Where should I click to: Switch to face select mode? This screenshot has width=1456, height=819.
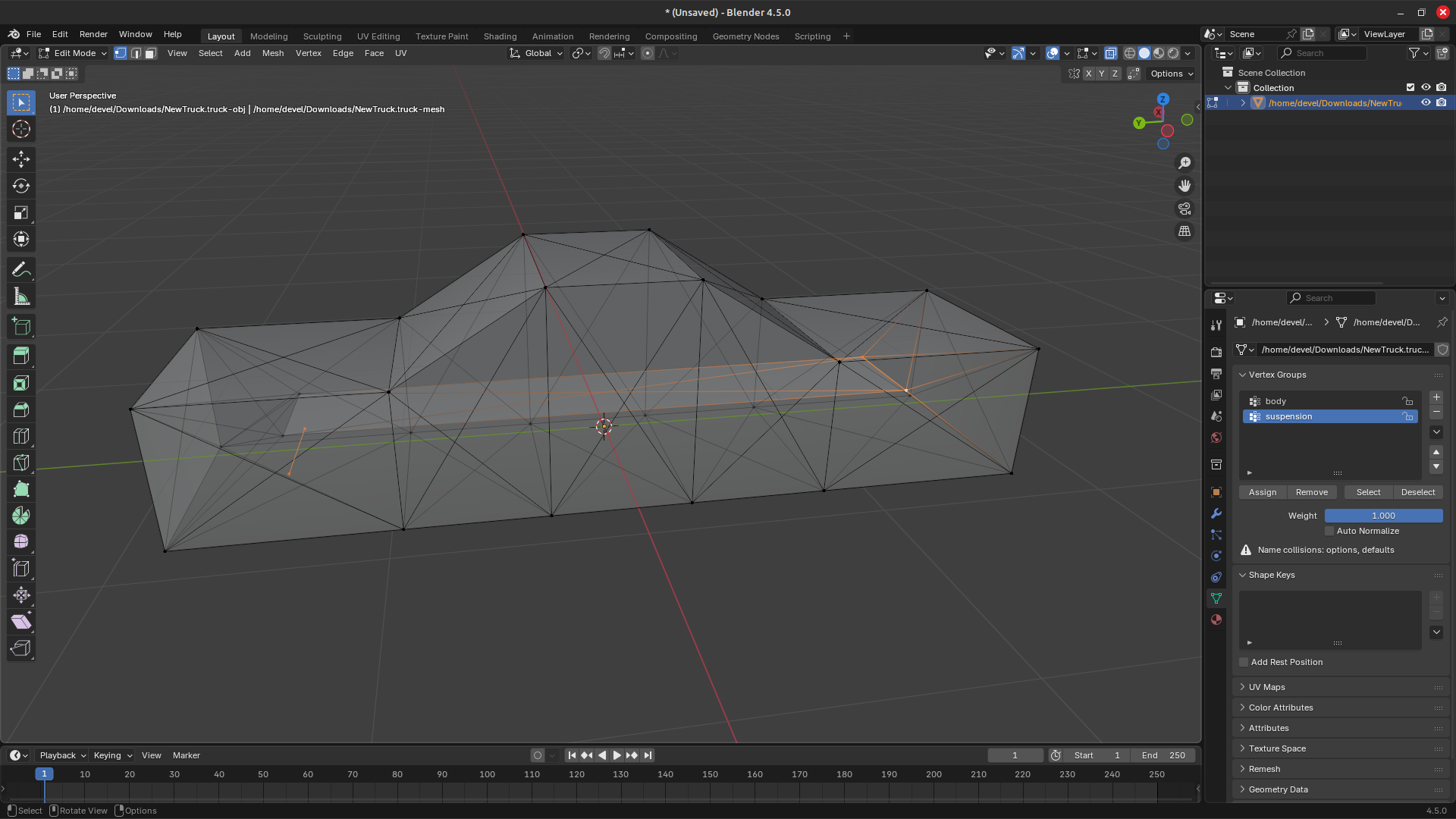(x=151, y=53)
